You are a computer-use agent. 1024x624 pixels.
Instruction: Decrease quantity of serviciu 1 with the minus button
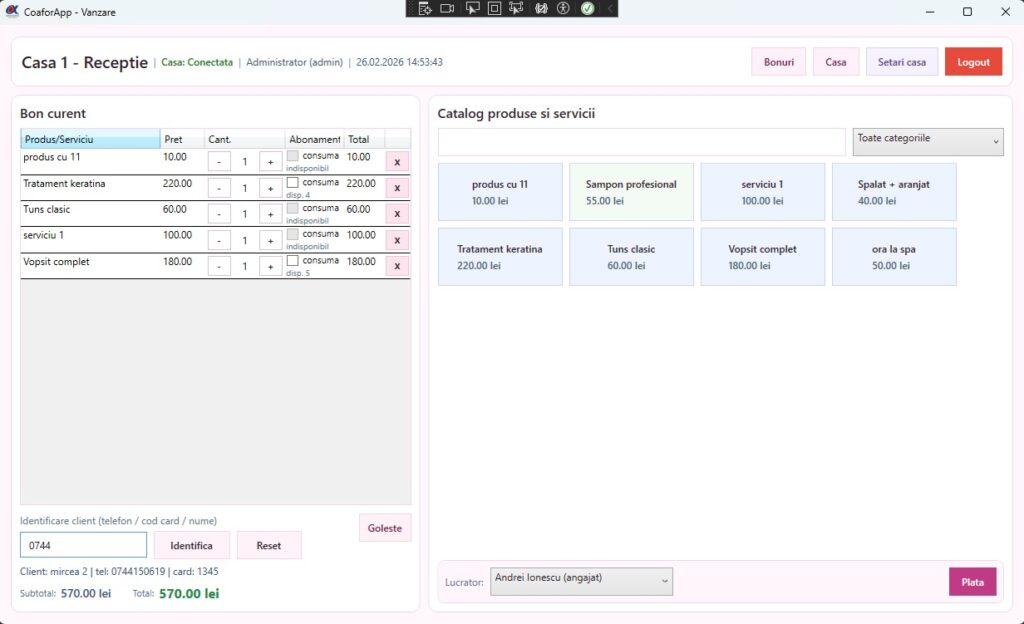coord(219,240)
